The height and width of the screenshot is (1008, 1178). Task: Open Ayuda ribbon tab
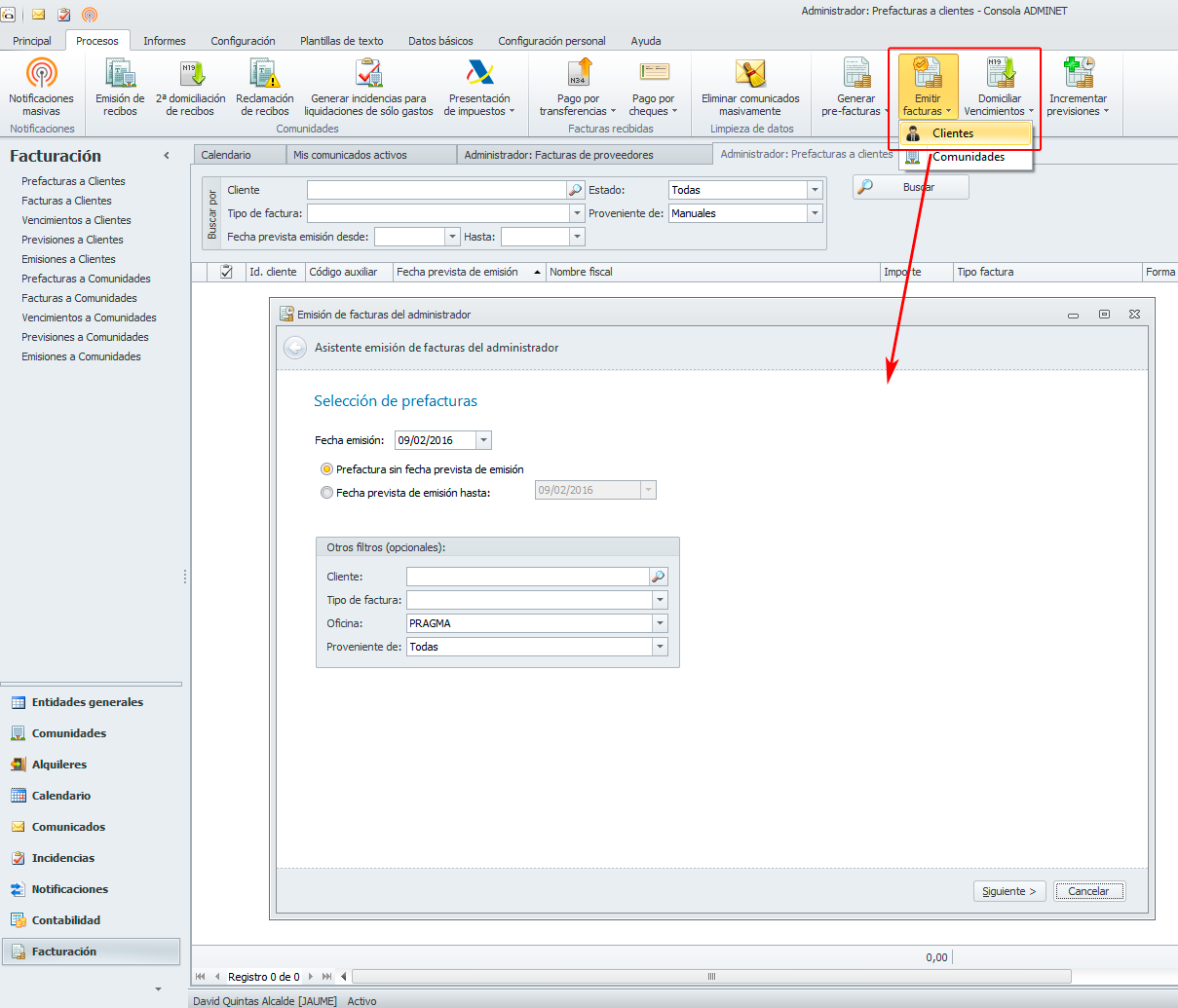[646, 41]
